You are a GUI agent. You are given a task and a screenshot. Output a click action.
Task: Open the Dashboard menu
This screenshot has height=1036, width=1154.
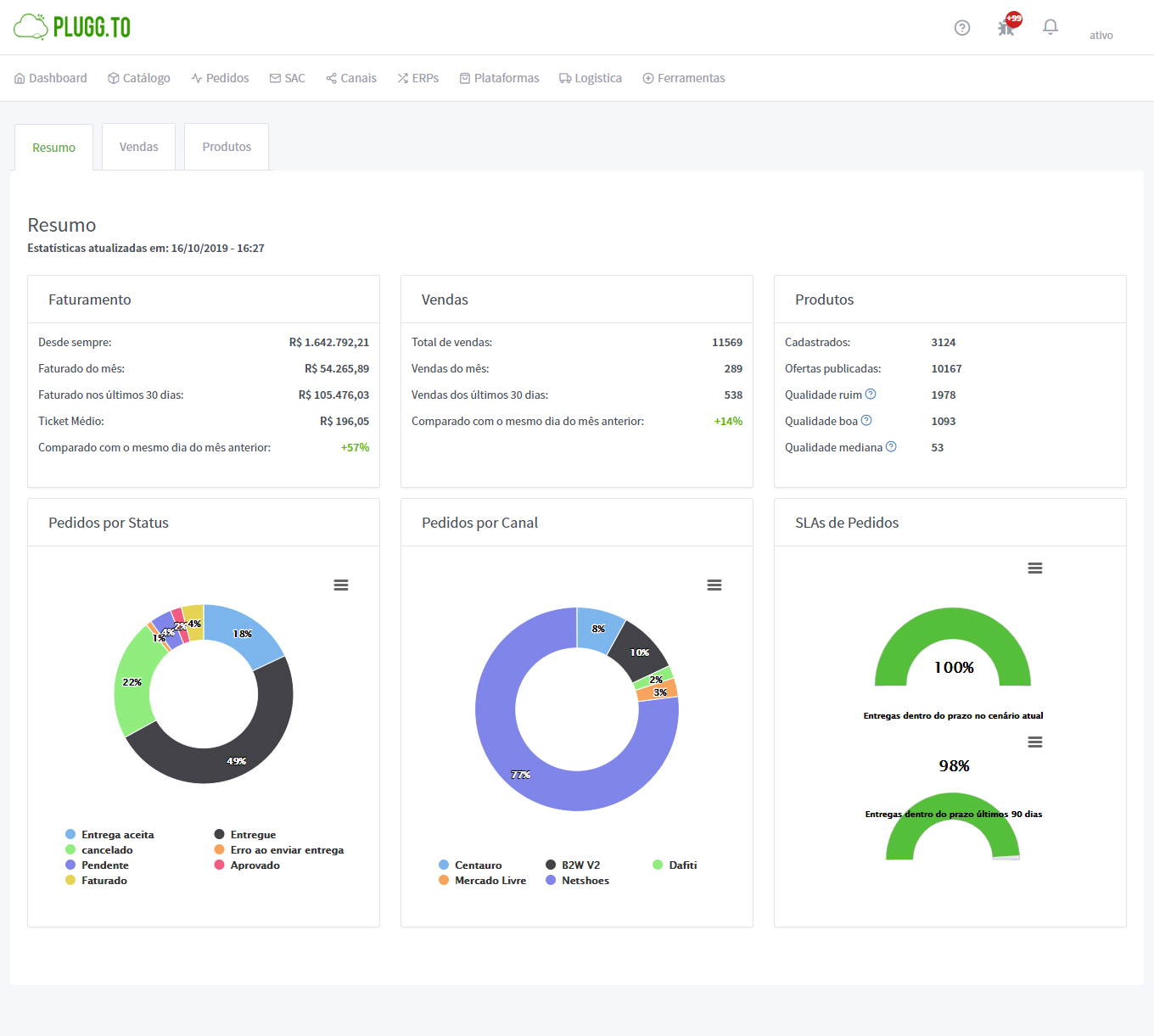(x=51, y=78)
